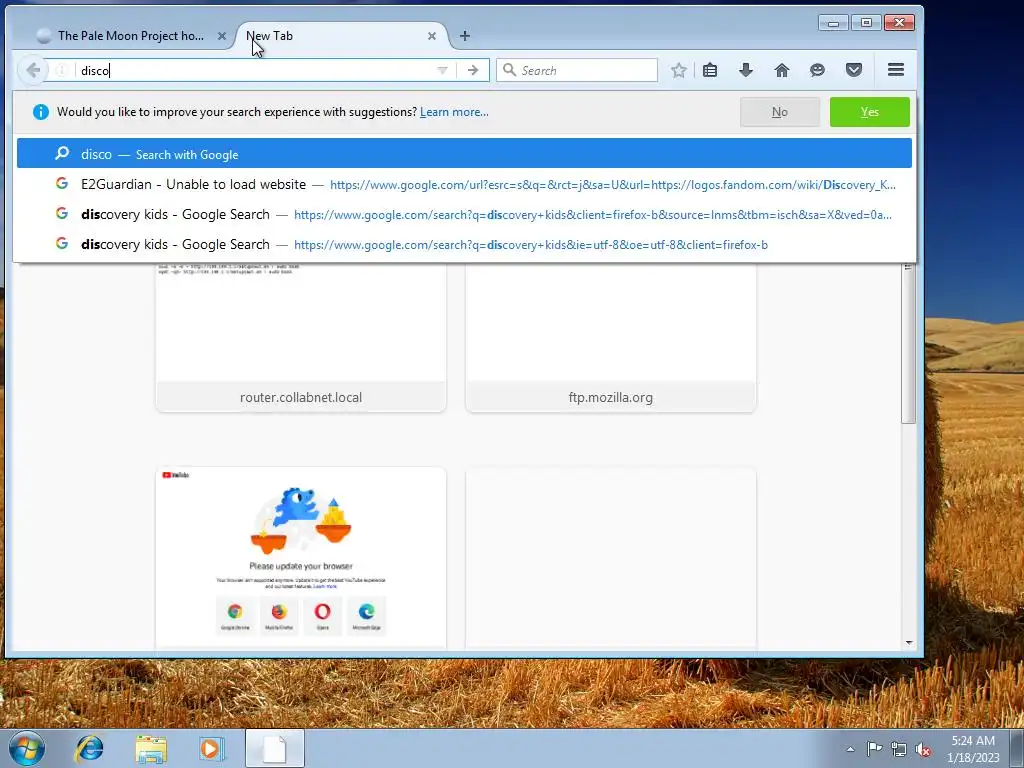Image resolution: width=1024 pixels, height=768 pixels.
Task: Select the browser taskbar button
Action: click(x=275, y=748)
